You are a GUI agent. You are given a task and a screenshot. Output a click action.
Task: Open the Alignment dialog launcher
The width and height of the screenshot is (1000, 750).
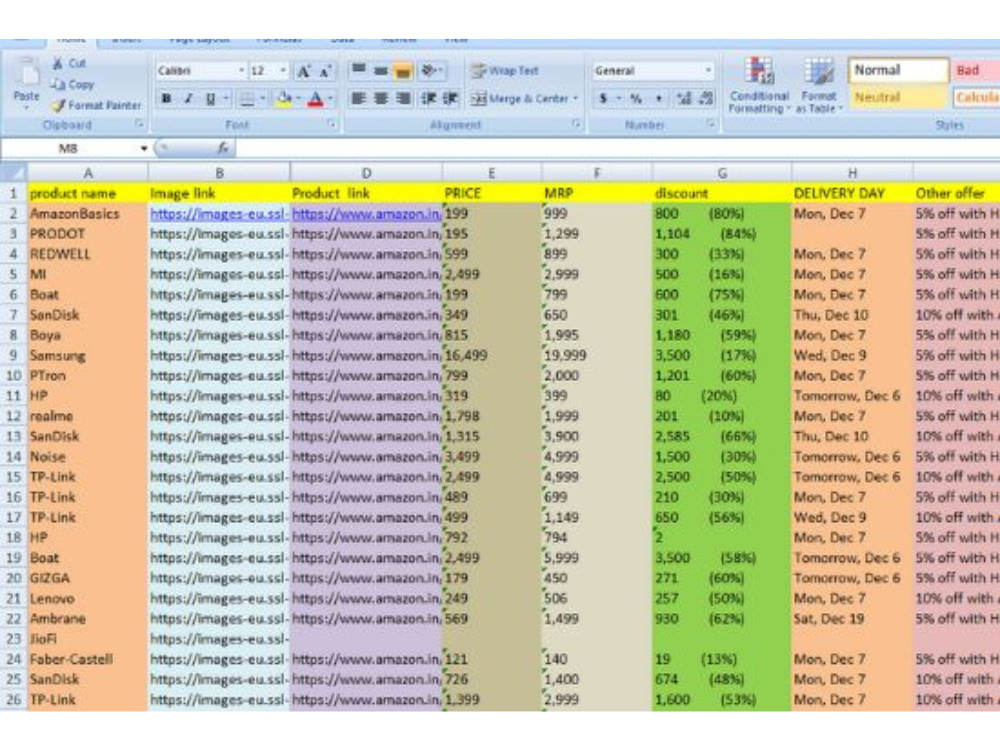point(577,124)
